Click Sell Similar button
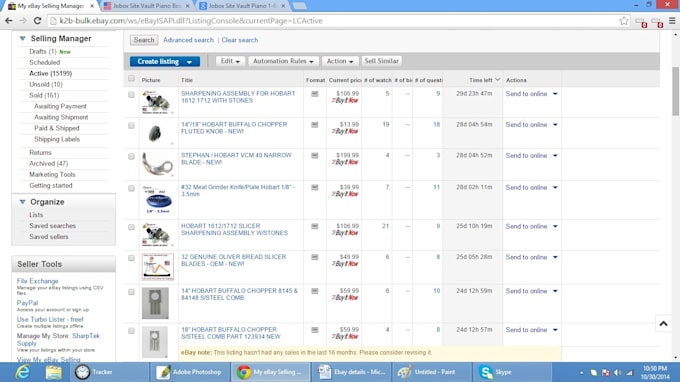 pyautogui.click(x=381, y=61)
